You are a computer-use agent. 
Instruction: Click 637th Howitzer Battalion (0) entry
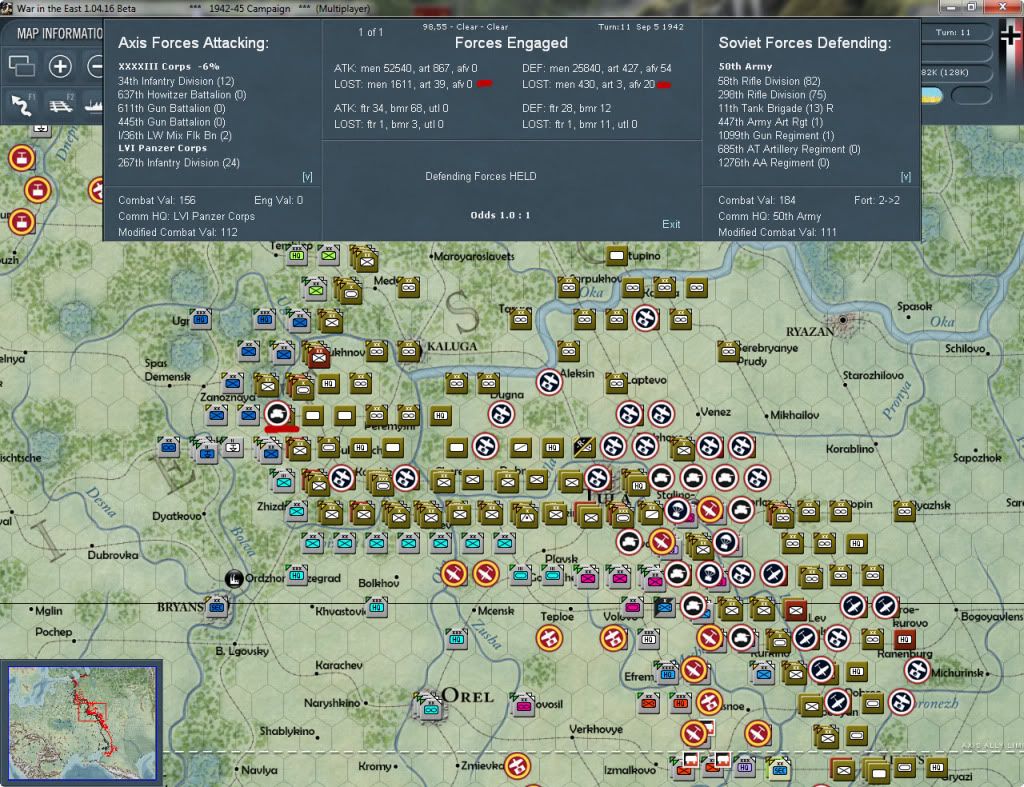click(182, 95)
